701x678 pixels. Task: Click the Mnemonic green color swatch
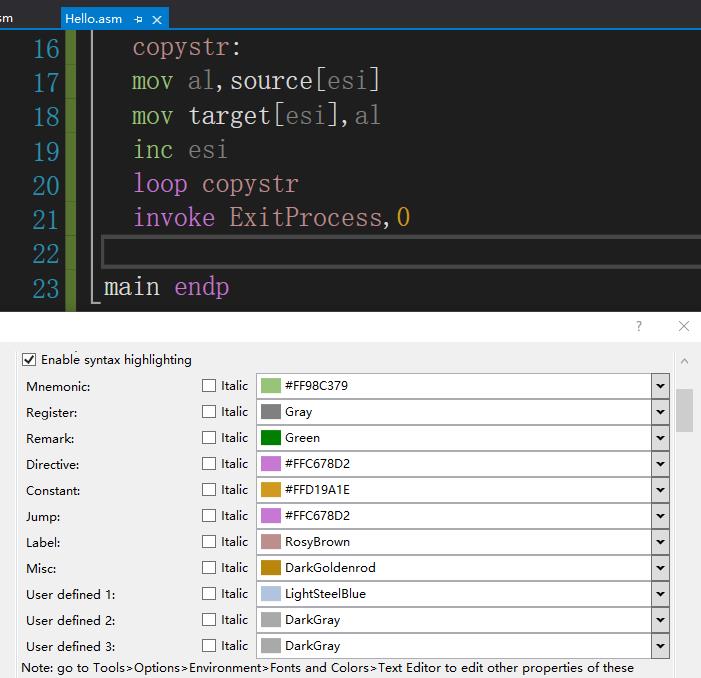(x=270, y=385)
